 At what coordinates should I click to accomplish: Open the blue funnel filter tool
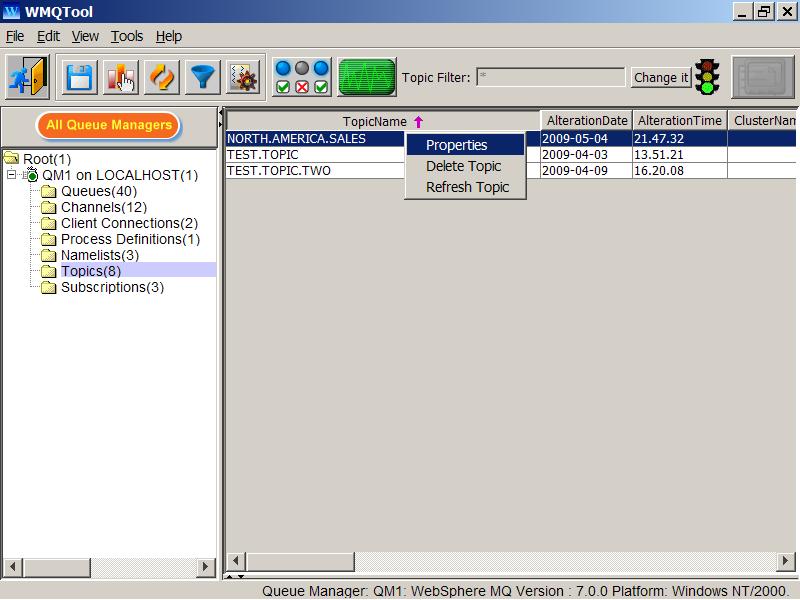[x=203, y=78]
